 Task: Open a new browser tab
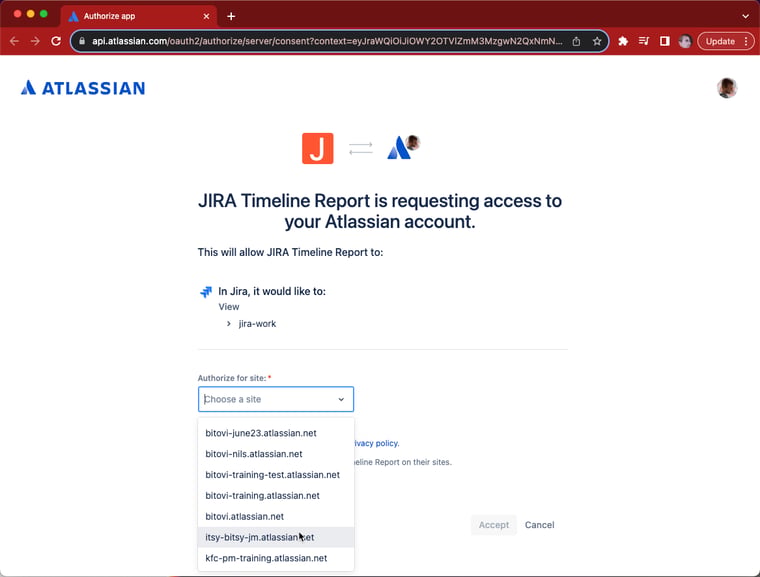tap(231, 16)
